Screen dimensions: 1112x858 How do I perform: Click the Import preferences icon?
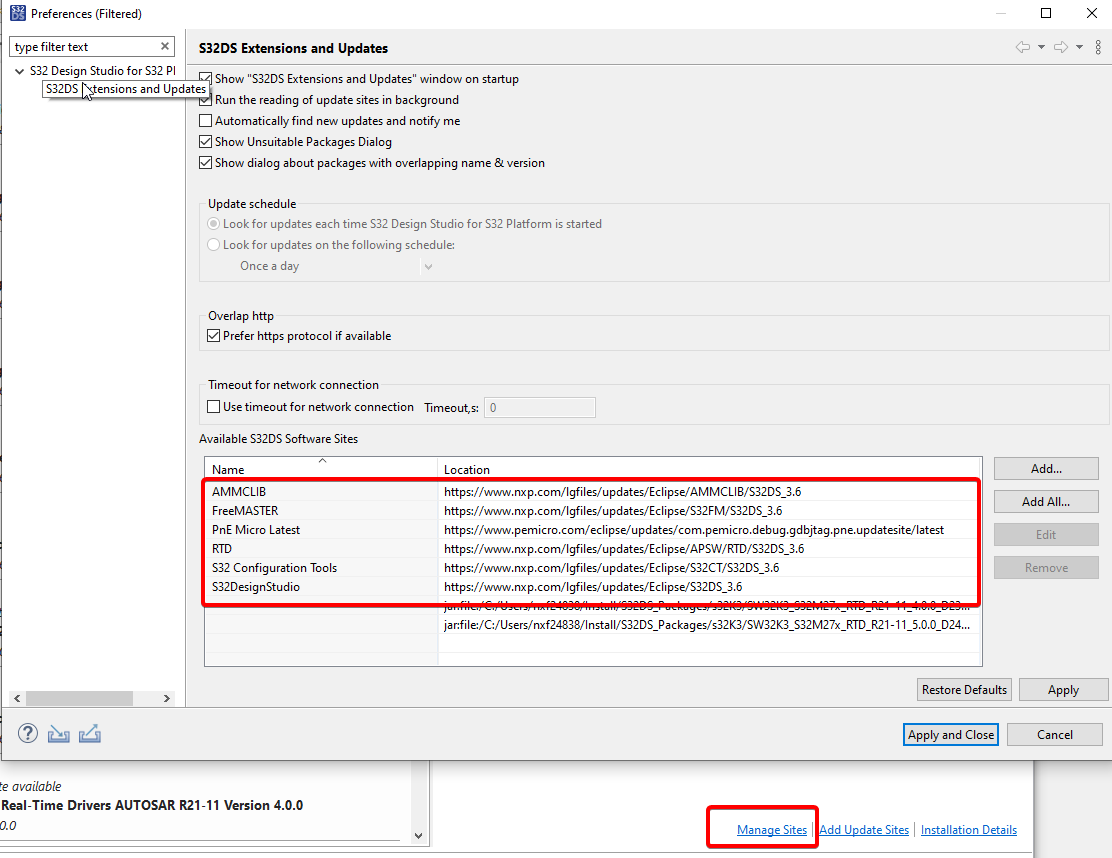click(58, 734)
